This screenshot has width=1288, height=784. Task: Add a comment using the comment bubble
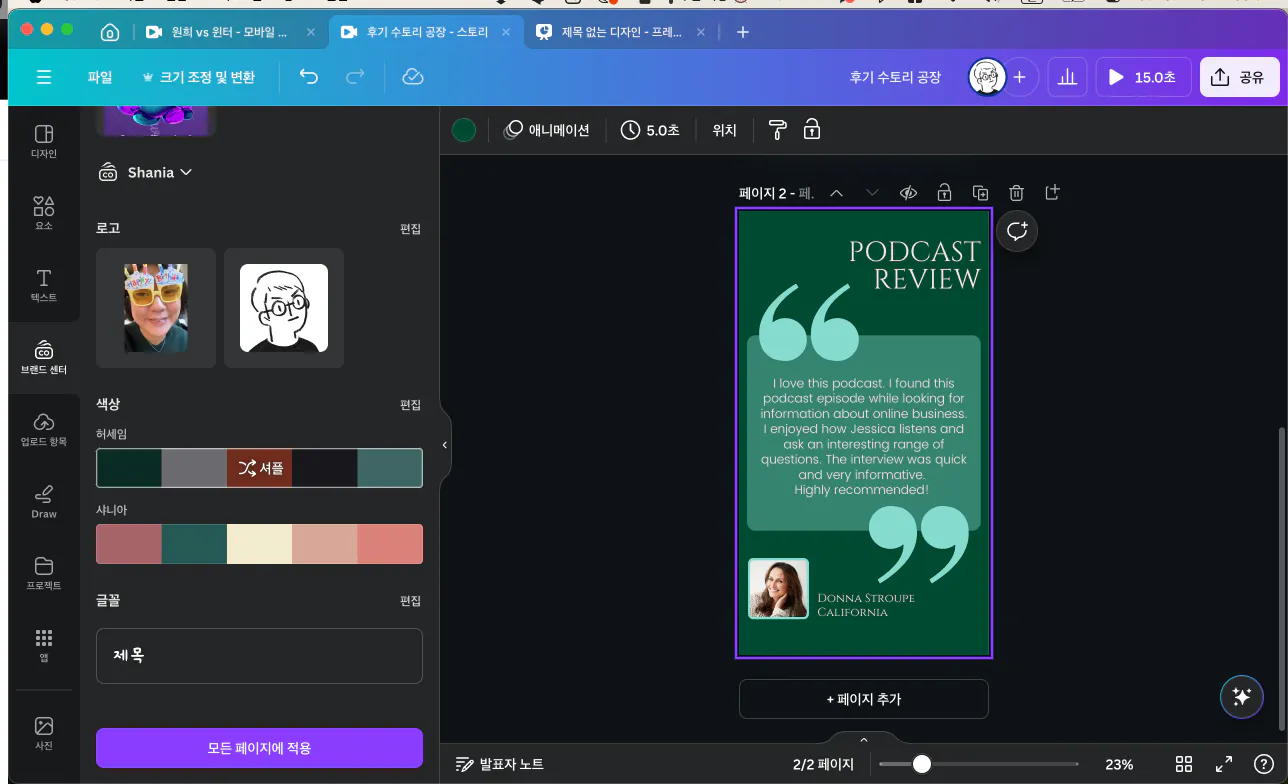click(x=1017, y=231)
